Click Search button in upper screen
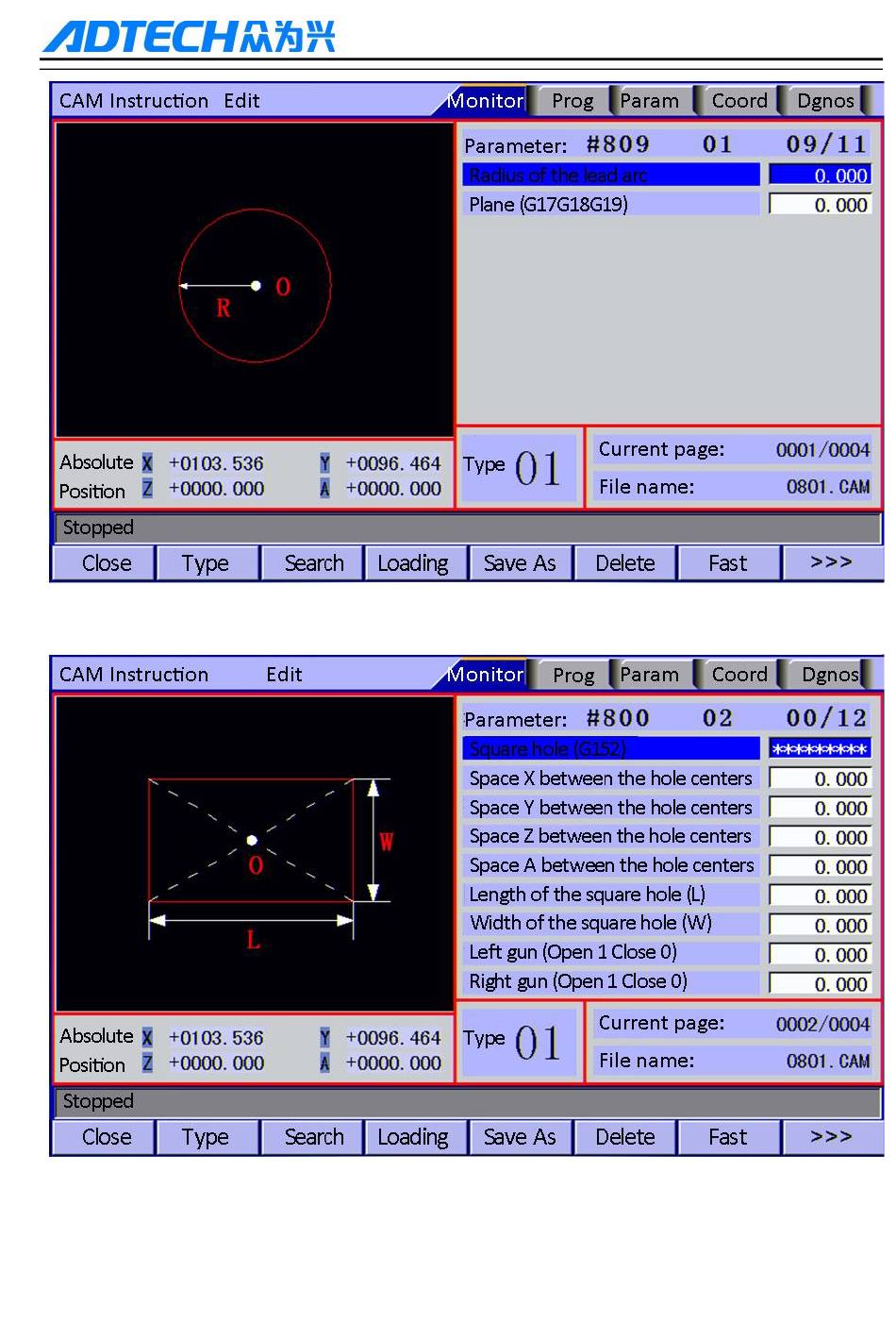The image size is (896, 1339). (x=312, y=563)
